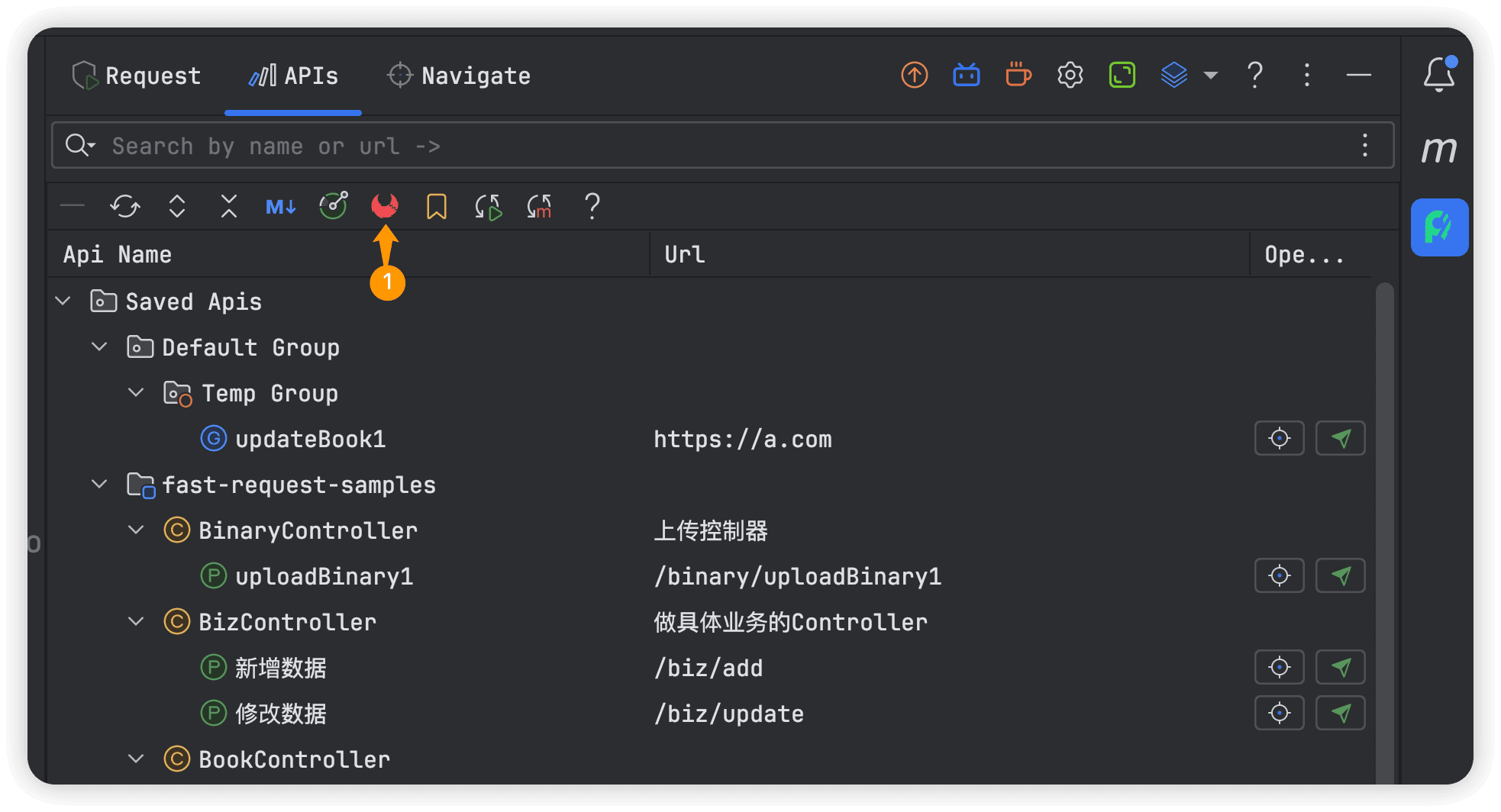The width and height of the screenshot is (1501, 812).
Task: Send the updateBook1 request
Action: (x=1341, y=439)
